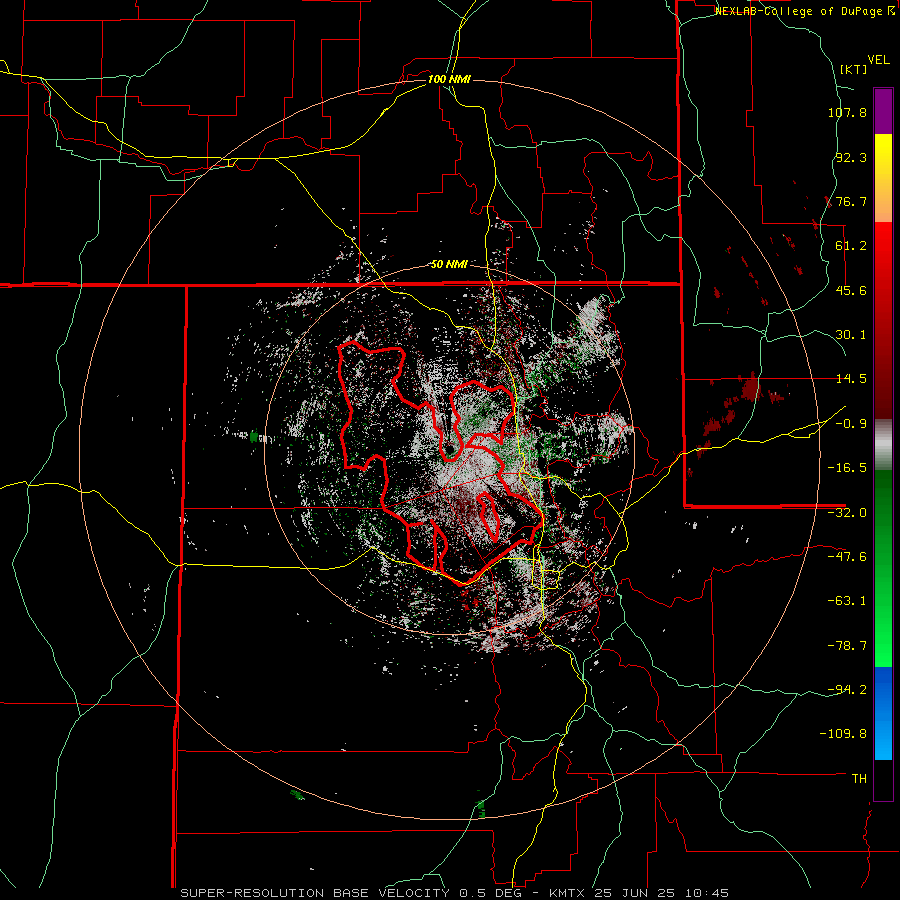Click the 92.3 velocity scale value
Screen dimensions: 900x900
[x=851, y=157]
